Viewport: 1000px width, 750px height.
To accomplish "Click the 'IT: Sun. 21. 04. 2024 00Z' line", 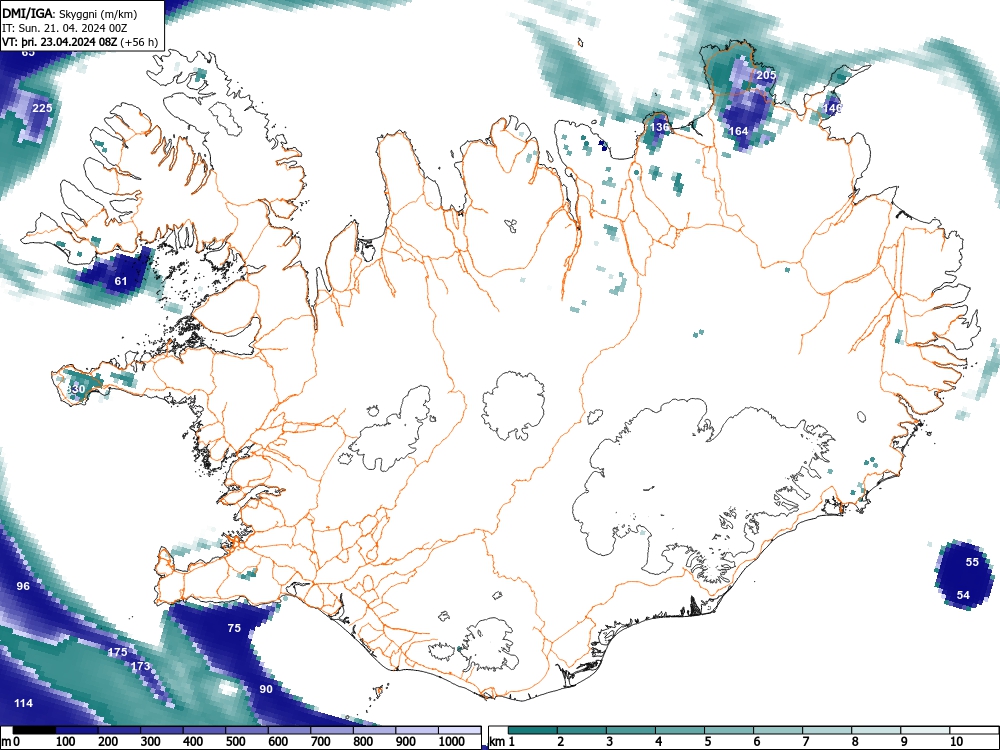I will tap(64, 28).
